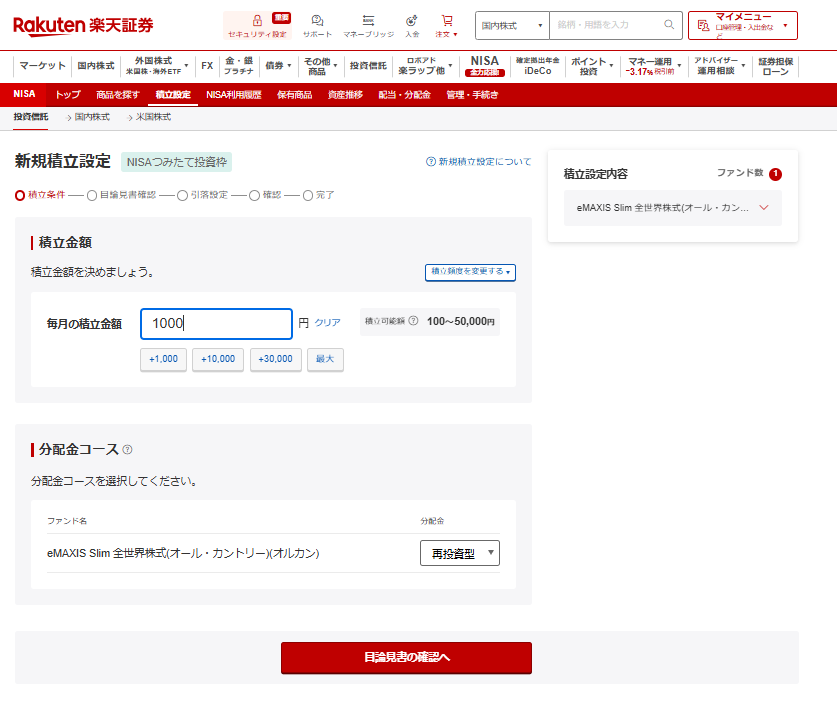Click the help icon beside 分配金コース
Image resolution: width=837 pixels, height=701 pixels.
[x=127, y=450]
